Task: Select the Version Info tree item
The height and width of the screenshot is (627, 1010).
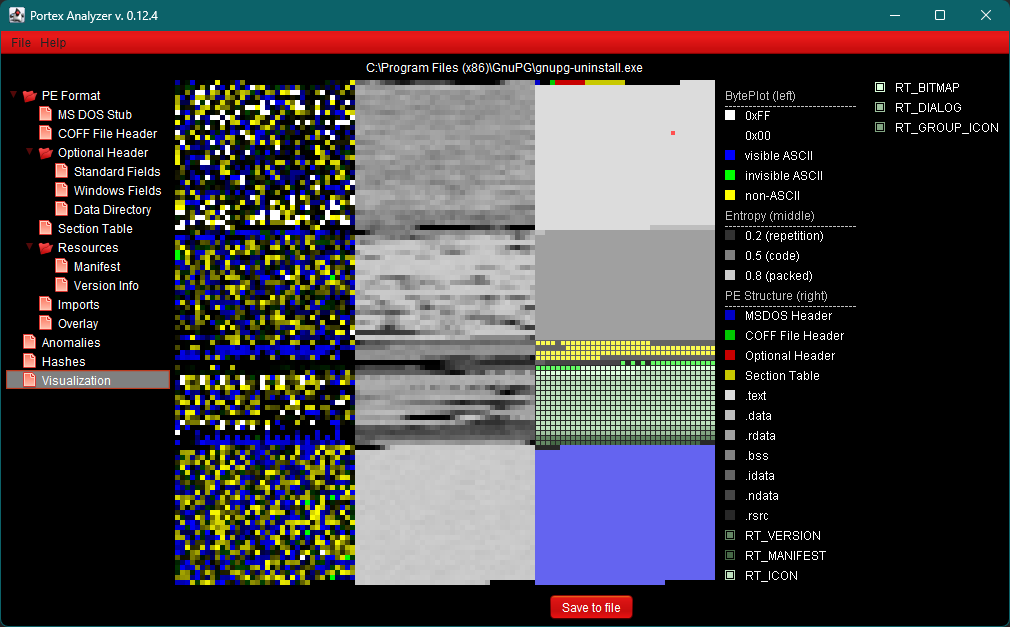Action: (x=106, y=285)
